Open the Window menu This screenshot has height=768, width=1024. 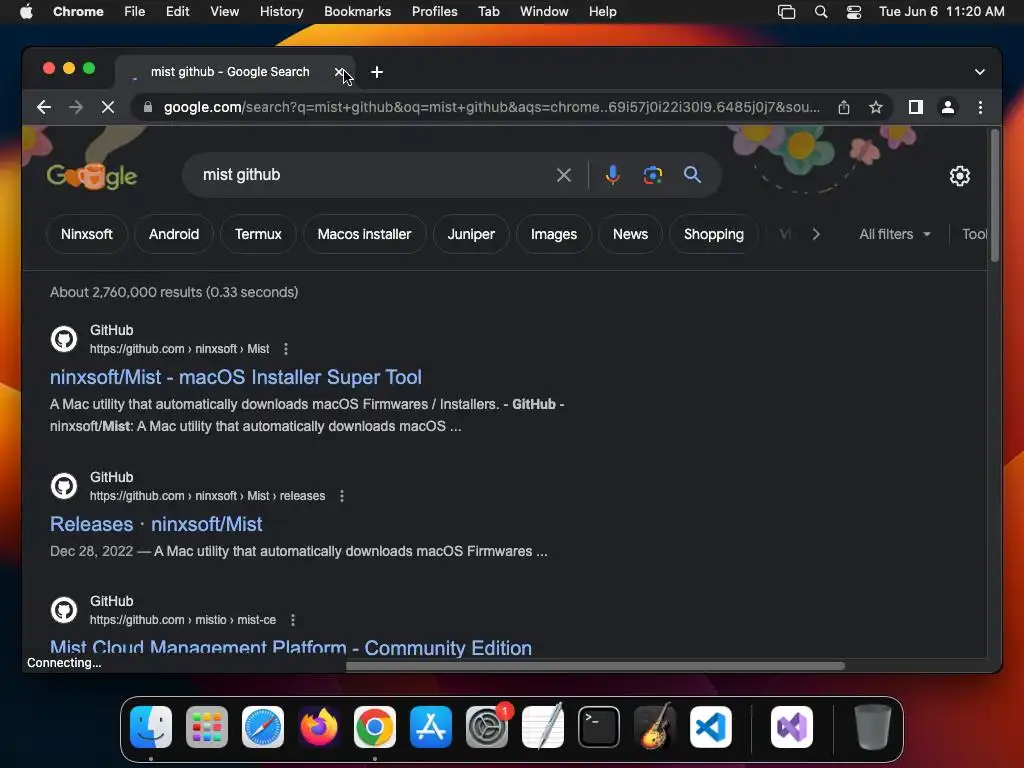(544, 11)
